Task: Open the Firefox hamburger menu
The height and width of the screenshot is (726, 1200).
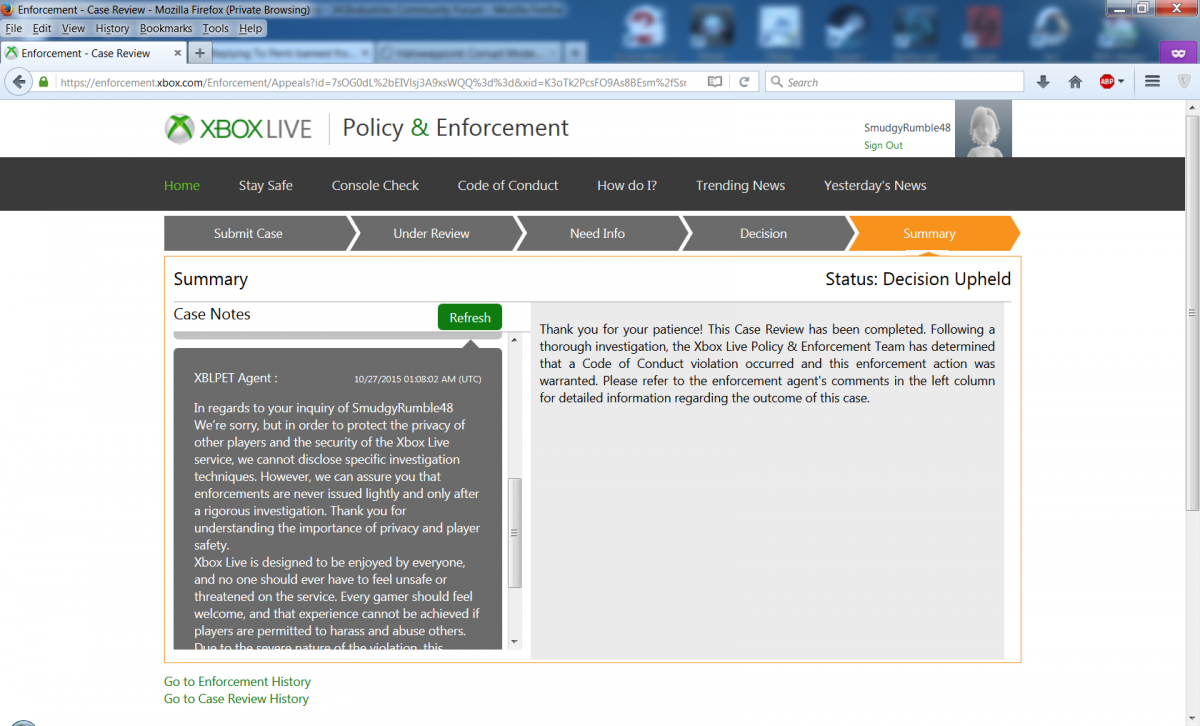Action: click(1152, 82)
